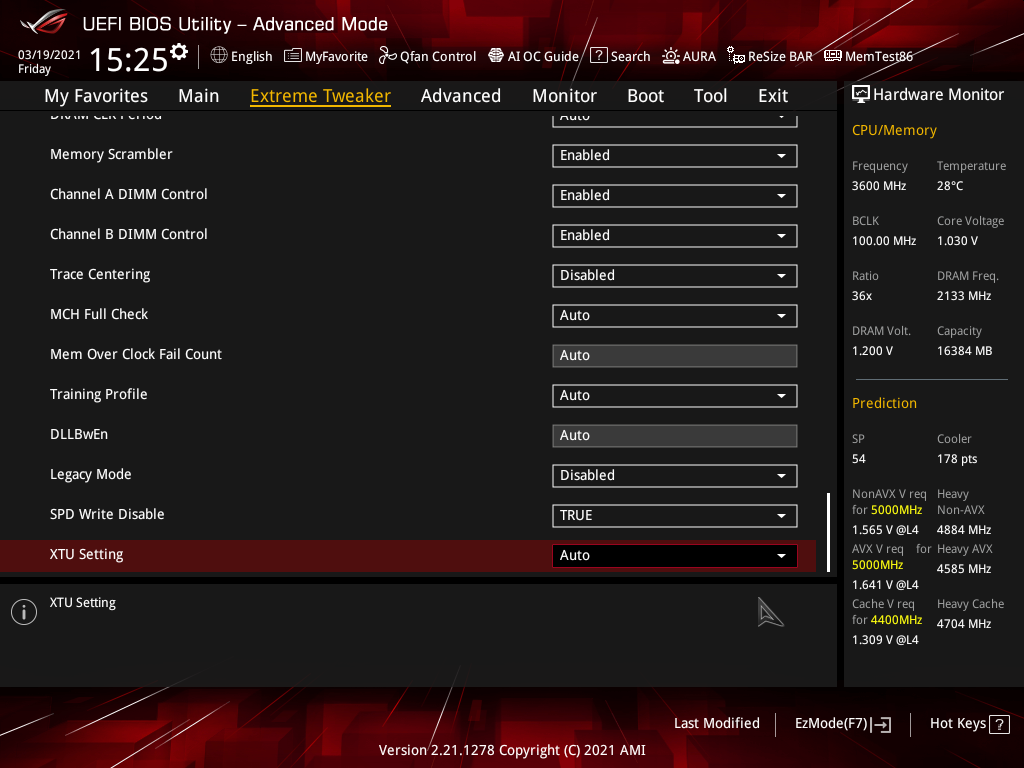Viewport: 1024px width, 768px height.
Task: Switch to Boot tab
Action: click(645, 95)
